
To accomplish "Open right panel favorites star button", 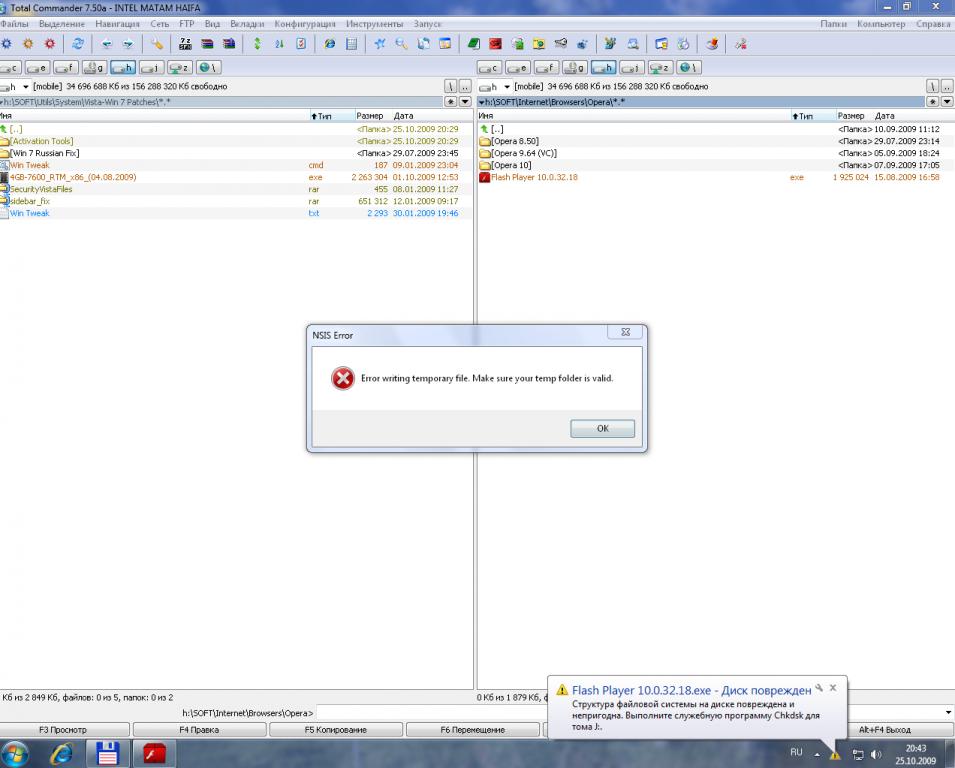I will 932,102.
